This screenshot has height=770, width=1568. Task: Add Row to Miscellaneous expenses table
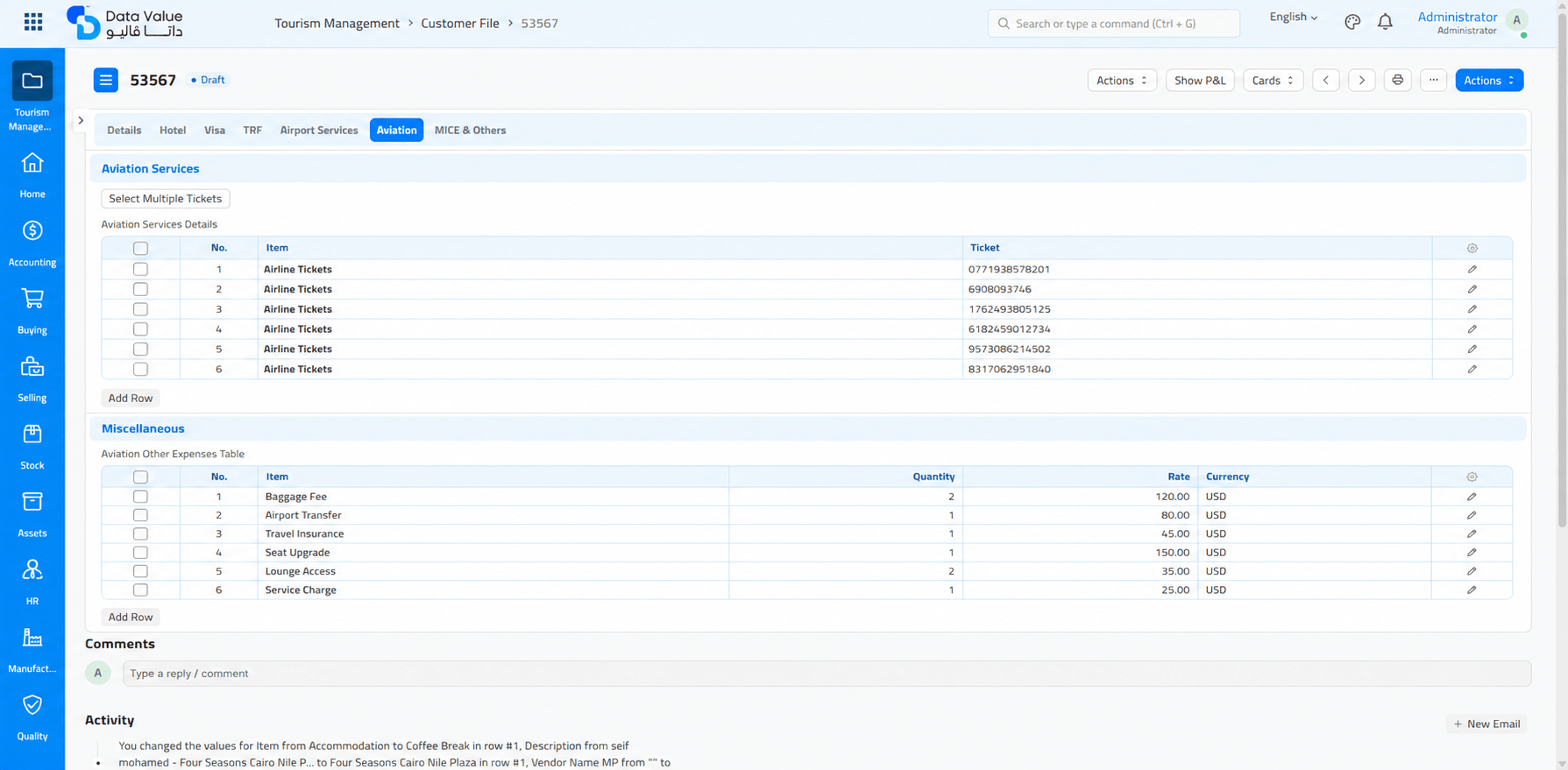[131, 617]
